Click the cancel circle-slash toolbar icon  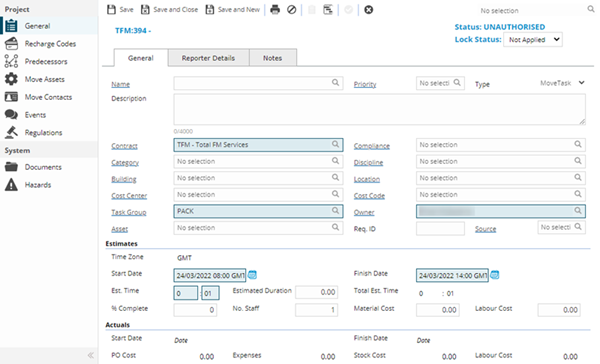292,10
